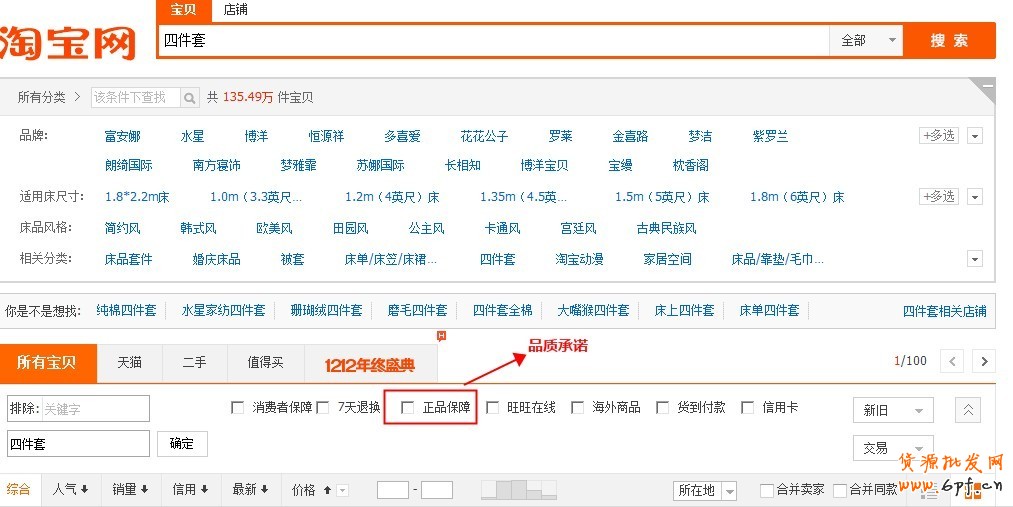Screen dimensions: 1013x507
Task: Open the 新旧 condition dropdown
Action: [x=892, y=410]
